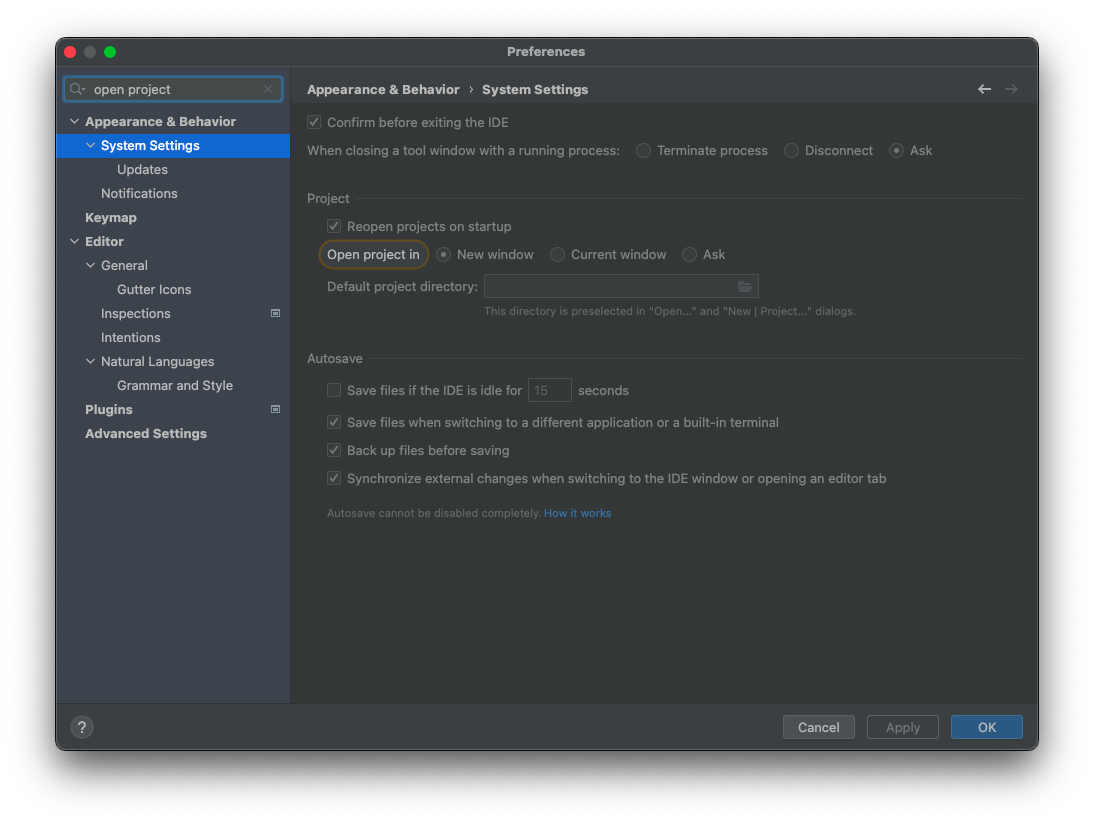The height and width of the screenshot is (824, 1094).
Task: Toggle Confirm before exiting the IDE
Action: pos(314,122)
